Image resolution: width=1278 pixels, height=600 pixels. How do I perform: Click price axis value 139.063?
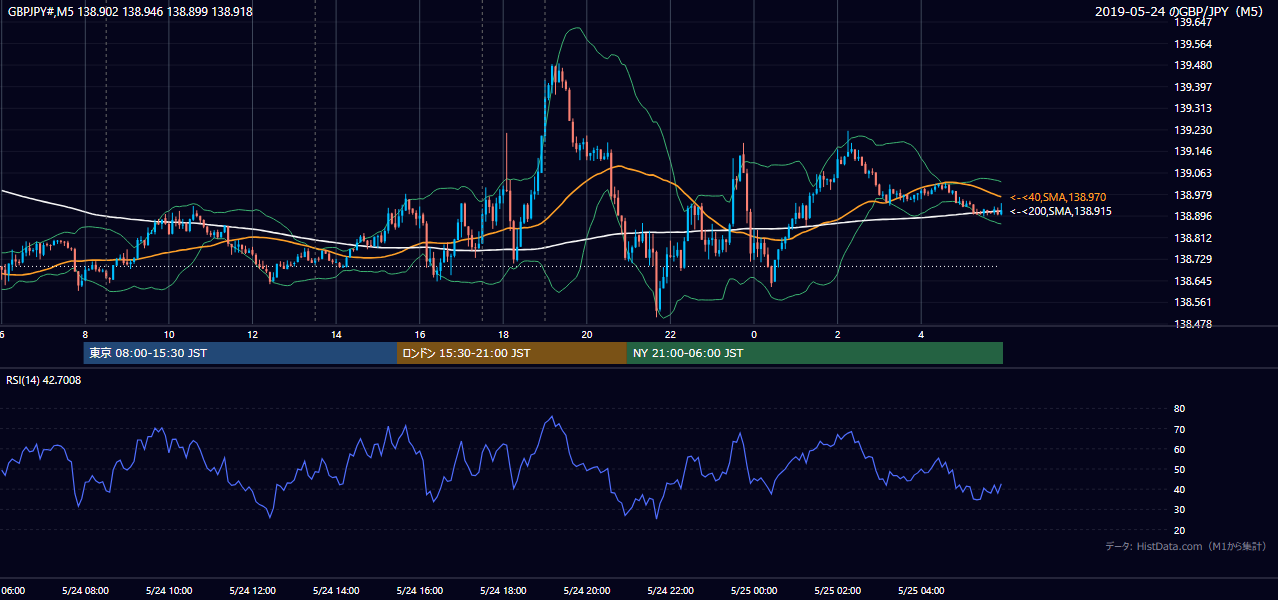point(1192,173)
